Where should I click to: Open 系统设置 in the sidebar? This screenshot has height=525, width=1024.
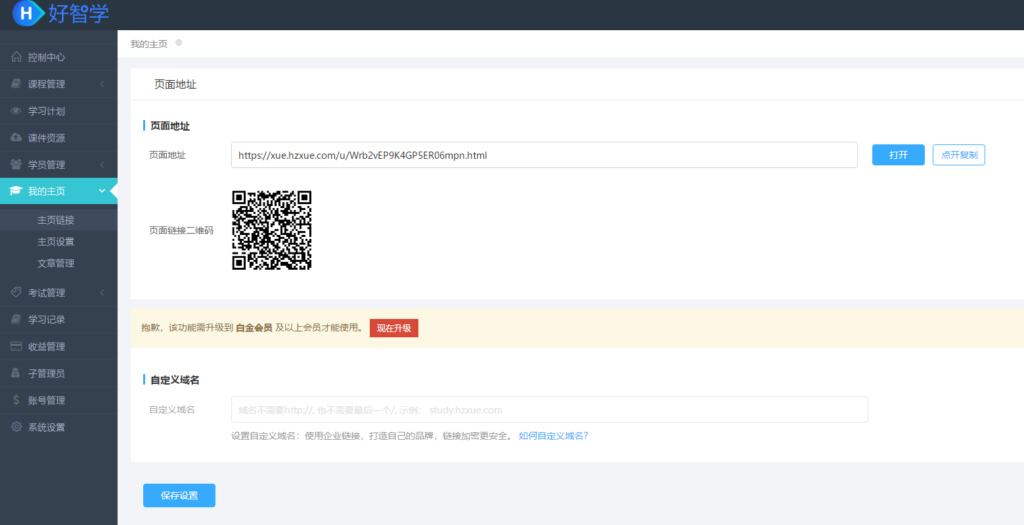[59, 426]
